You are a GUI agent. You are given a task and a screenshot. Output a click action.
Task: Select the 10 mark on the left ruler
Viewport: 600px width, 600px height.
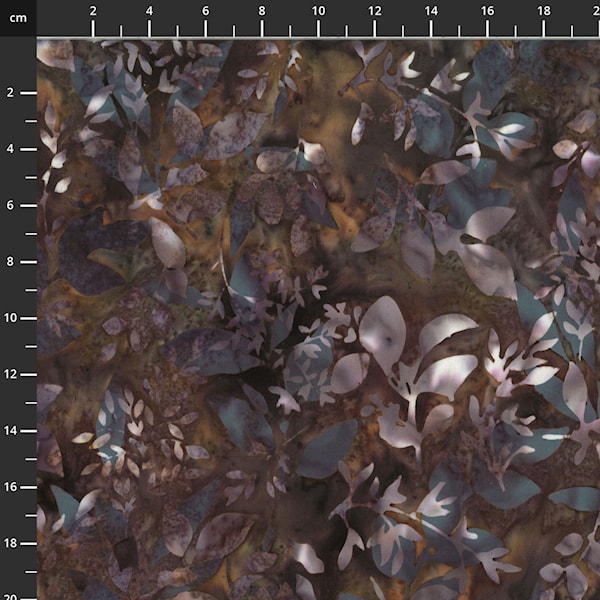click(10, 318)
